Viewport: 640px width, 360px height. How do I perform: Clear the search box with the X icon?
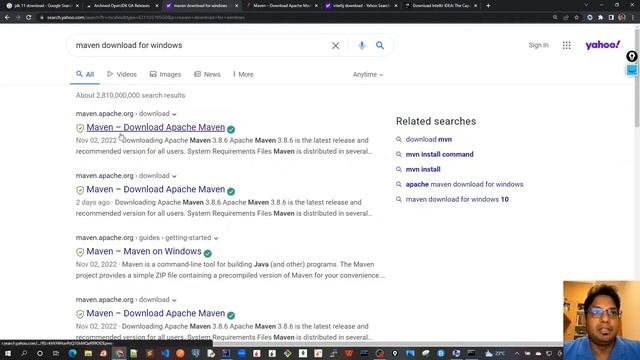coord(336,46)
